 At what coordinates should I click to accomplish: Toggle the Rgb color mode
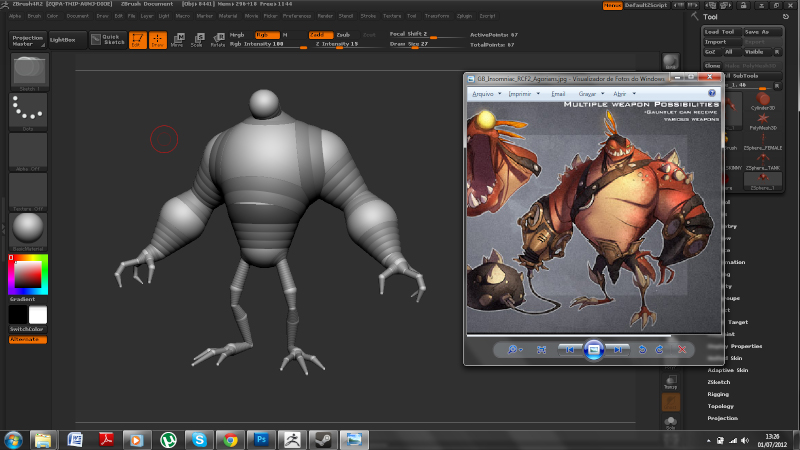coord(267,35)
